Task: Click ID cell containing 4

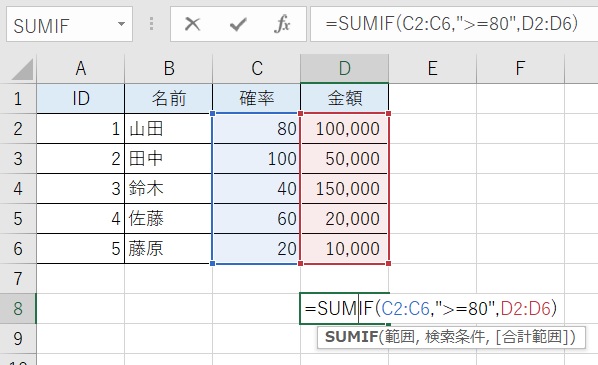Action: (x=80, y=219)
